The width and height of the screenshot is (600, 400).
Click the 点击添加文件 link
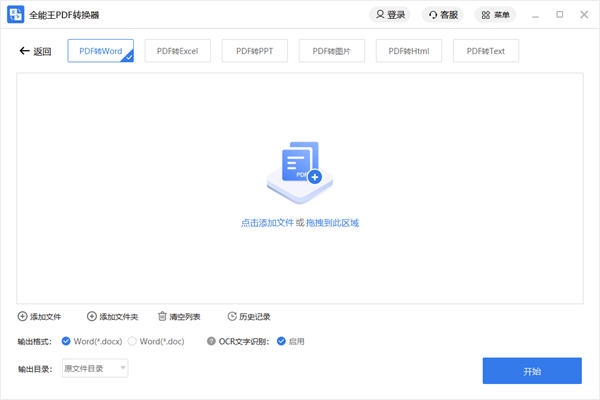coord(267,223)
